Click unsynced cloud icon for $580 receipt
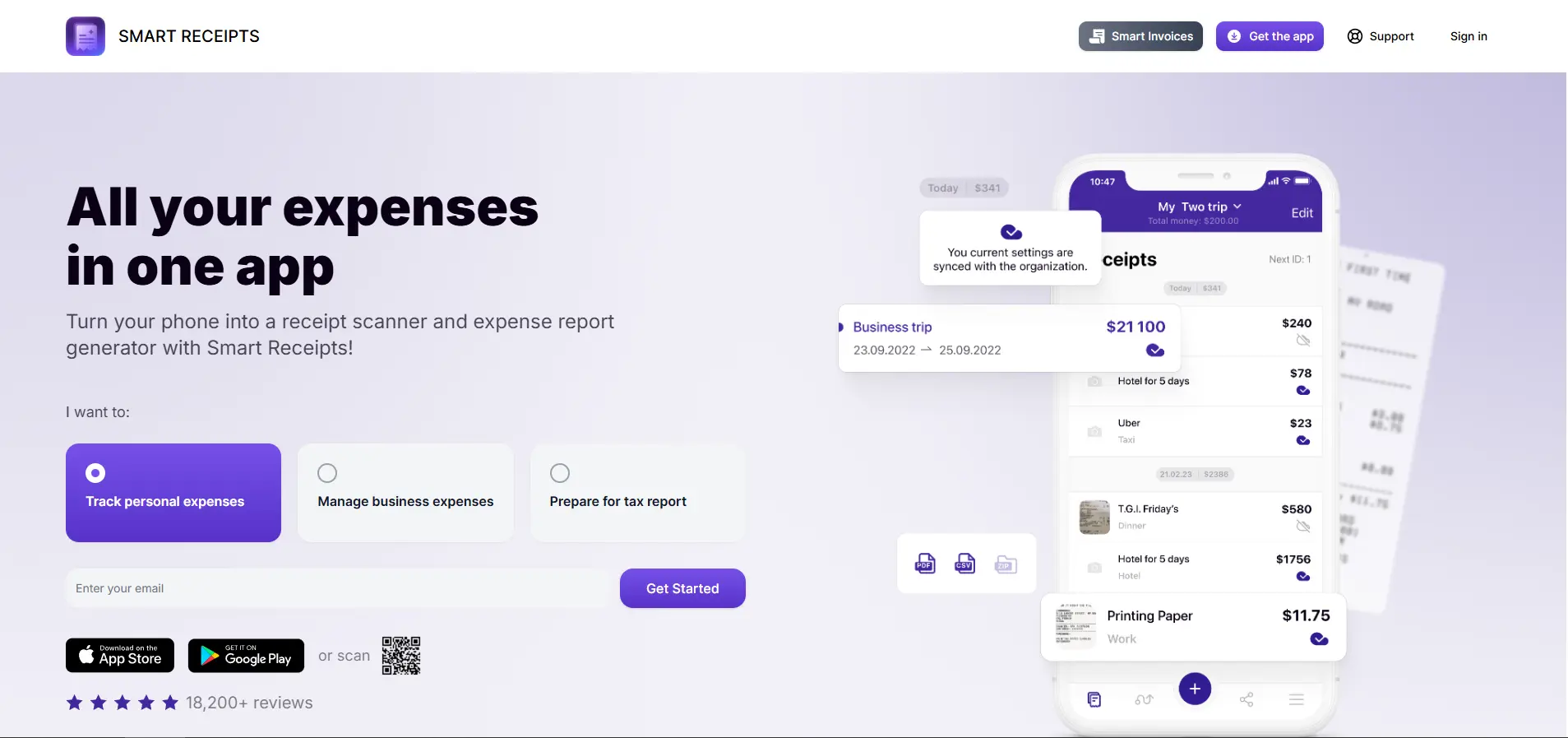 pos(1303,527)
